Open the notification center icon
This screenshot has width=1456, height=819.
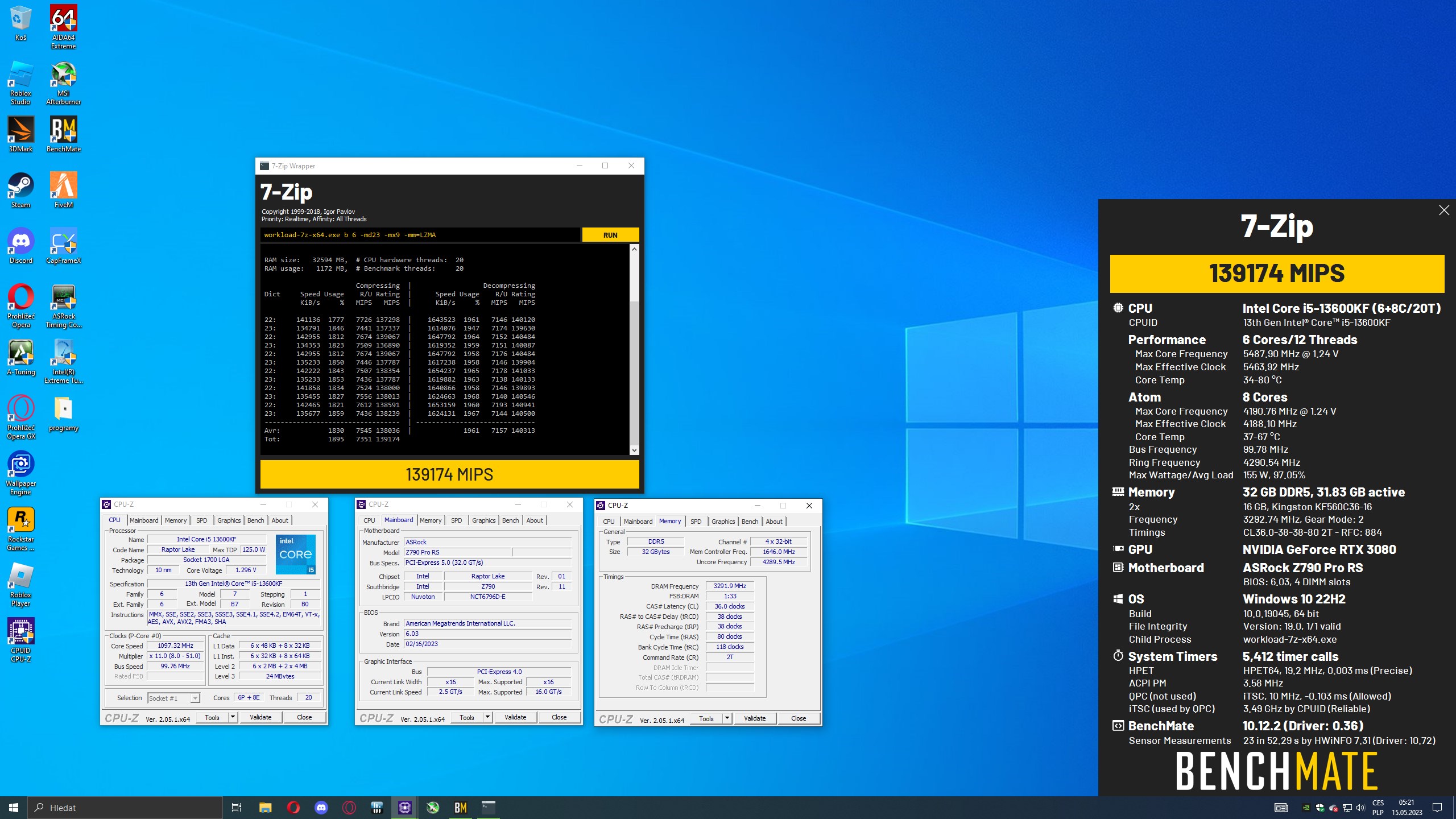click(1437, 808)
